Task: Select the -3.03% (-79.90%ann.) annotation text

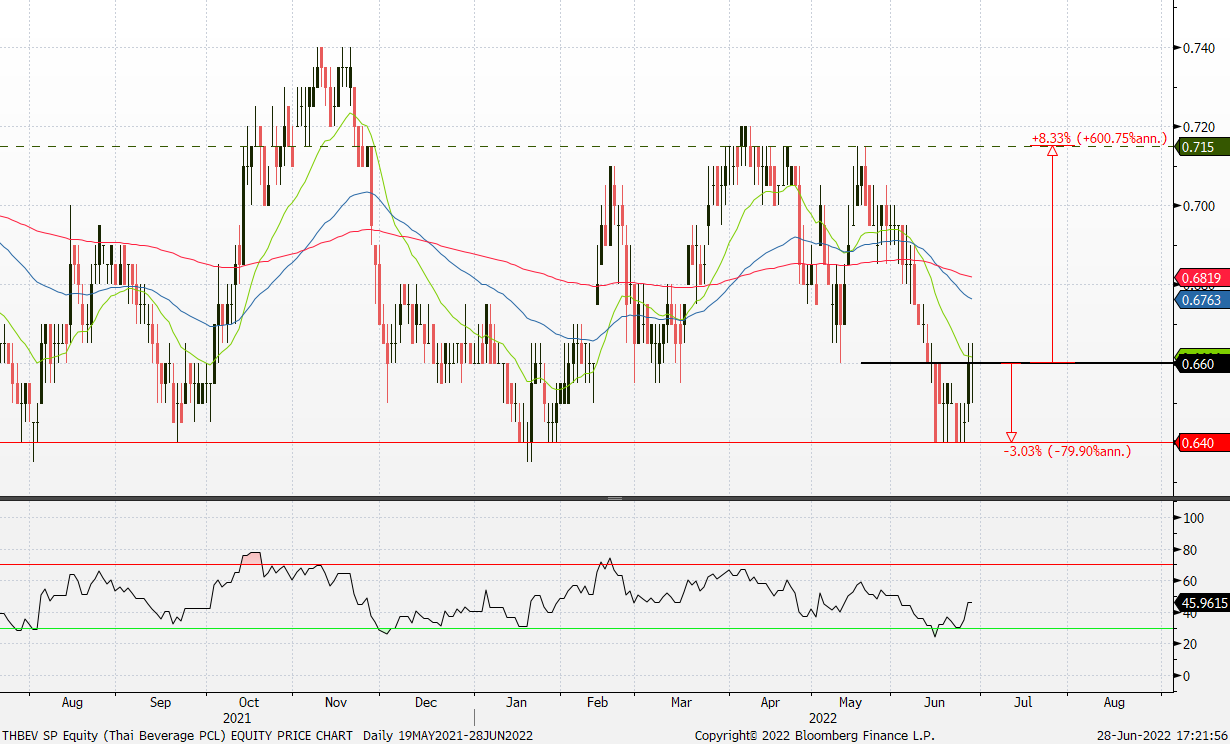Action: click(x=1067, y=451)
